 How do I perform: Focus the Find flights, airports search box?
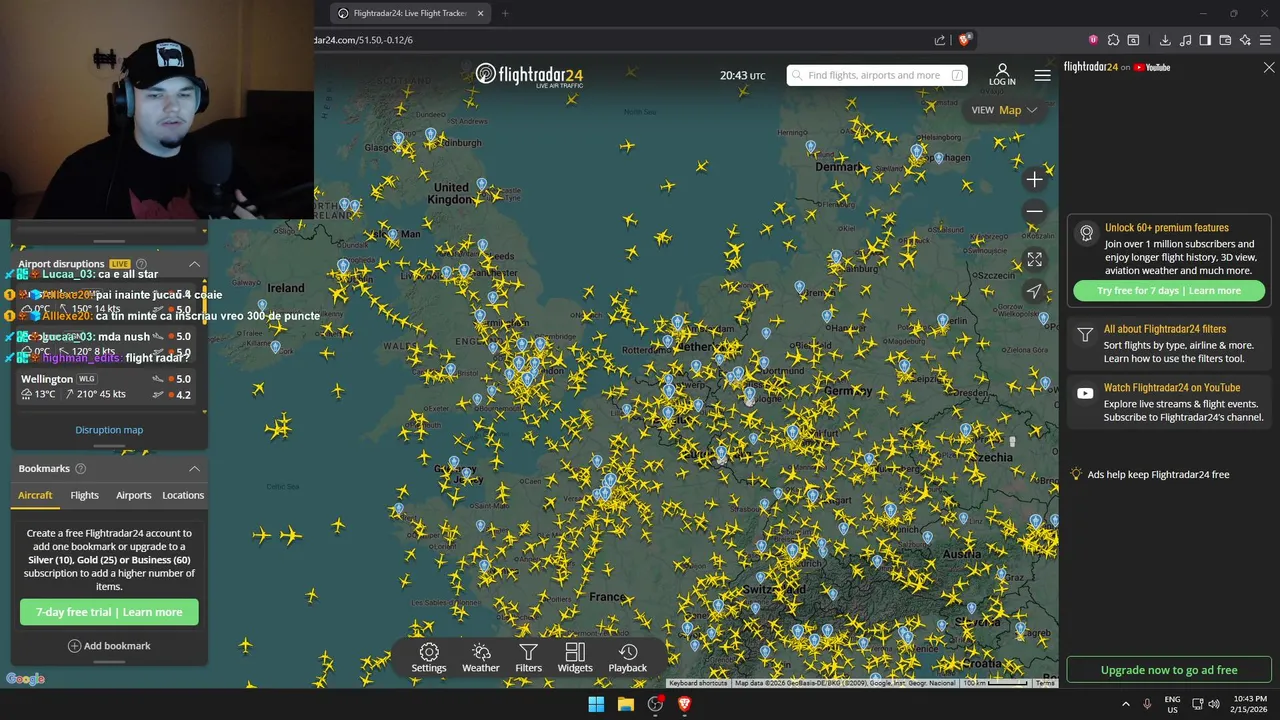click(x=877, y=75)
